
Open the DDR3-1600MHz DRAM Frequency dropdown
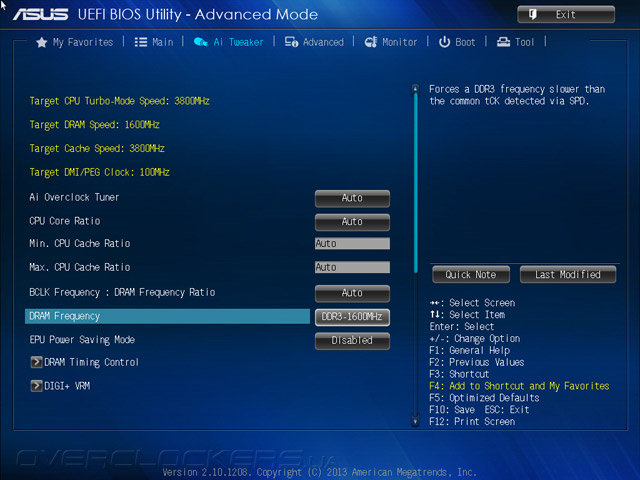[352, 317]
